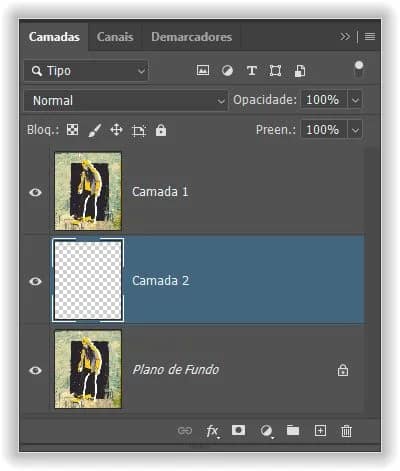Screen dimensions: 400x471
Task: Delete layer with trash icon
Action: click(346, 431)
